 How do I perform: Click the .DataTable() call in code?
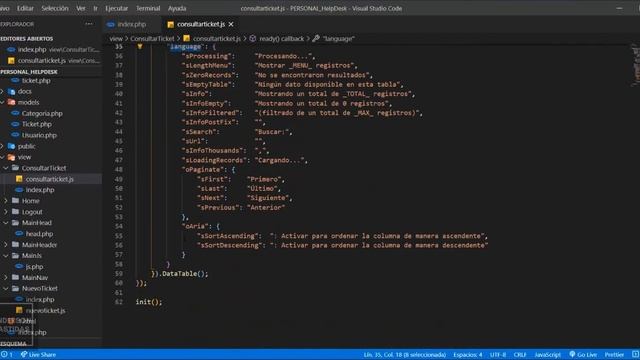(183, 274)
